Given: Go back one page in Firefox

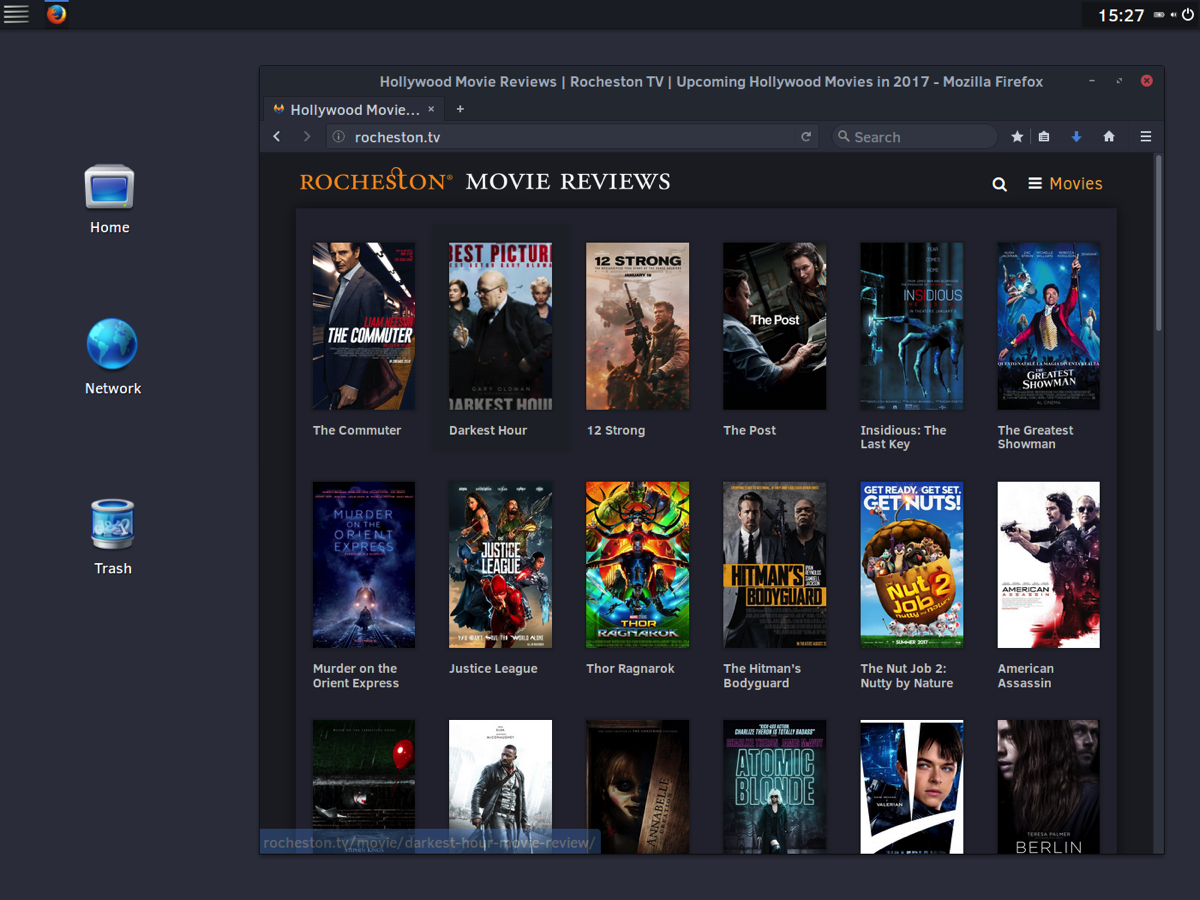Looking at the screenshot, I should [x=277, y=137].
